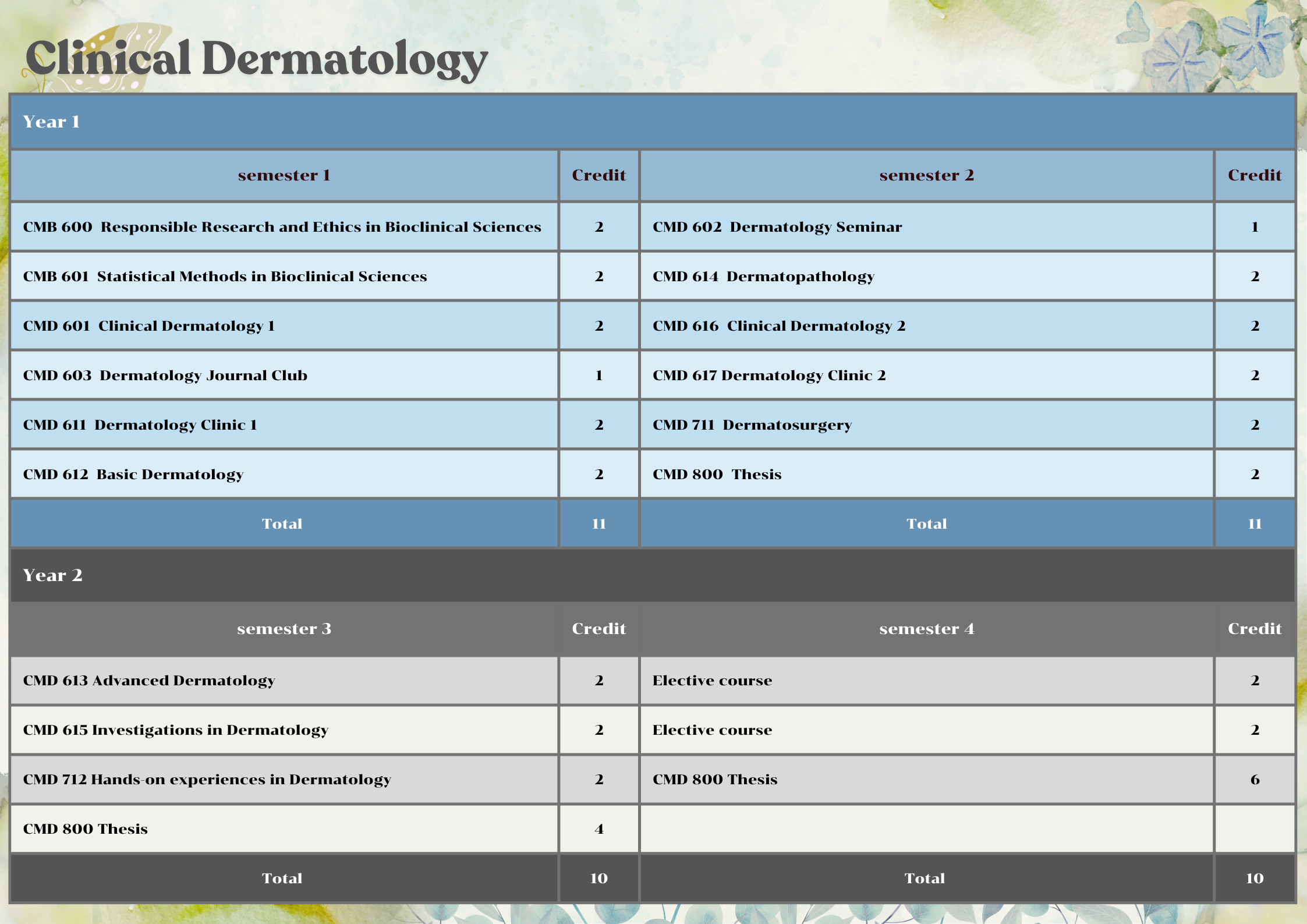1307x924 pixels.
Task: Select CMD 711 Dermatosurgery cell
Action: click(752, 425)
